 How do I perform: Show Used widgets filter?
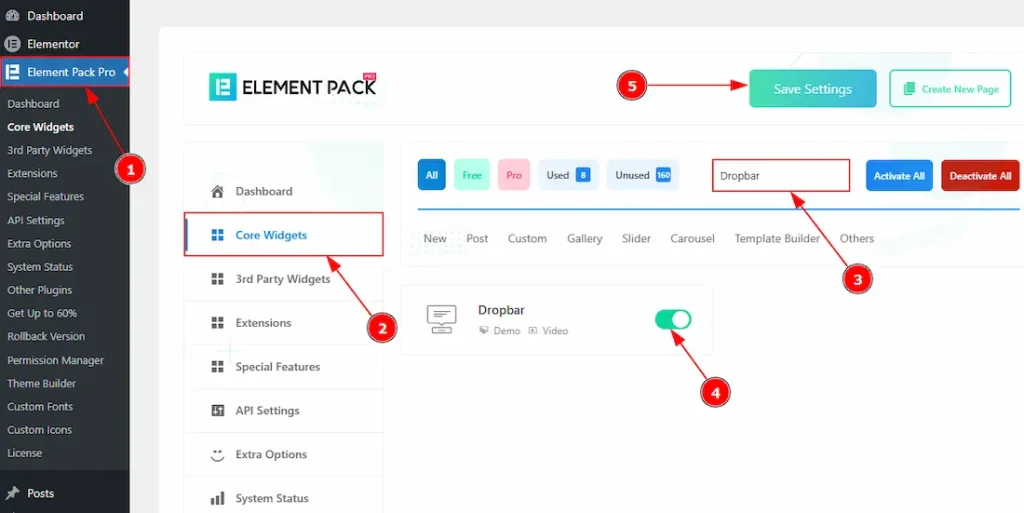point(568,175)
